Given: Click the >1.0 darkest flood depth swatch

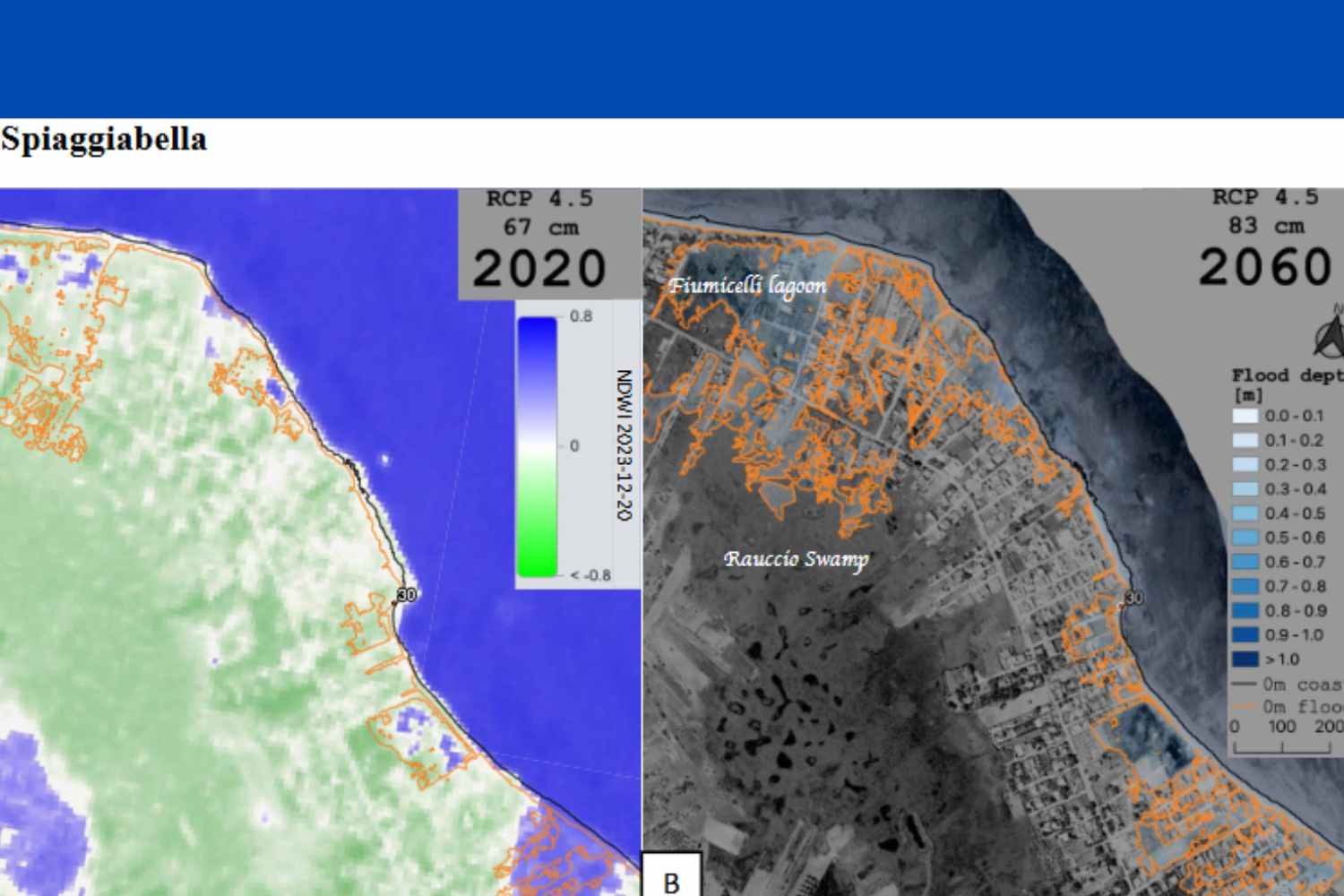Looking at the screenshot, I should [1245, 659].
